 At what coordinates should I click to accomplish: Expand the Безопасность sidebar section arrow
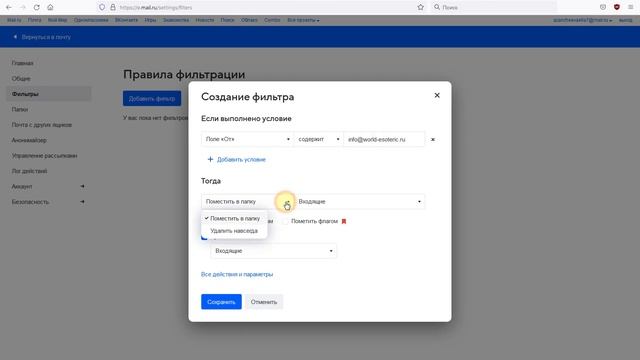point(82,202)
